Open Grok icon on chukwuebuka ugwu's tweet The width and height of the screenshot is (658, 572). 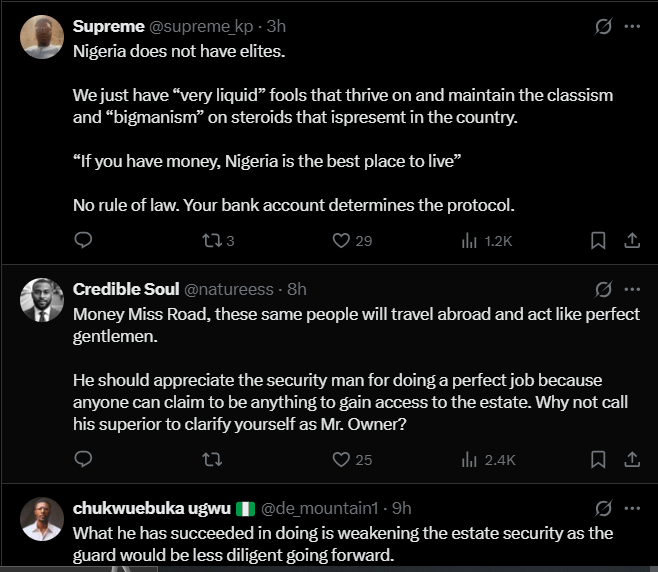pos(603,507)
